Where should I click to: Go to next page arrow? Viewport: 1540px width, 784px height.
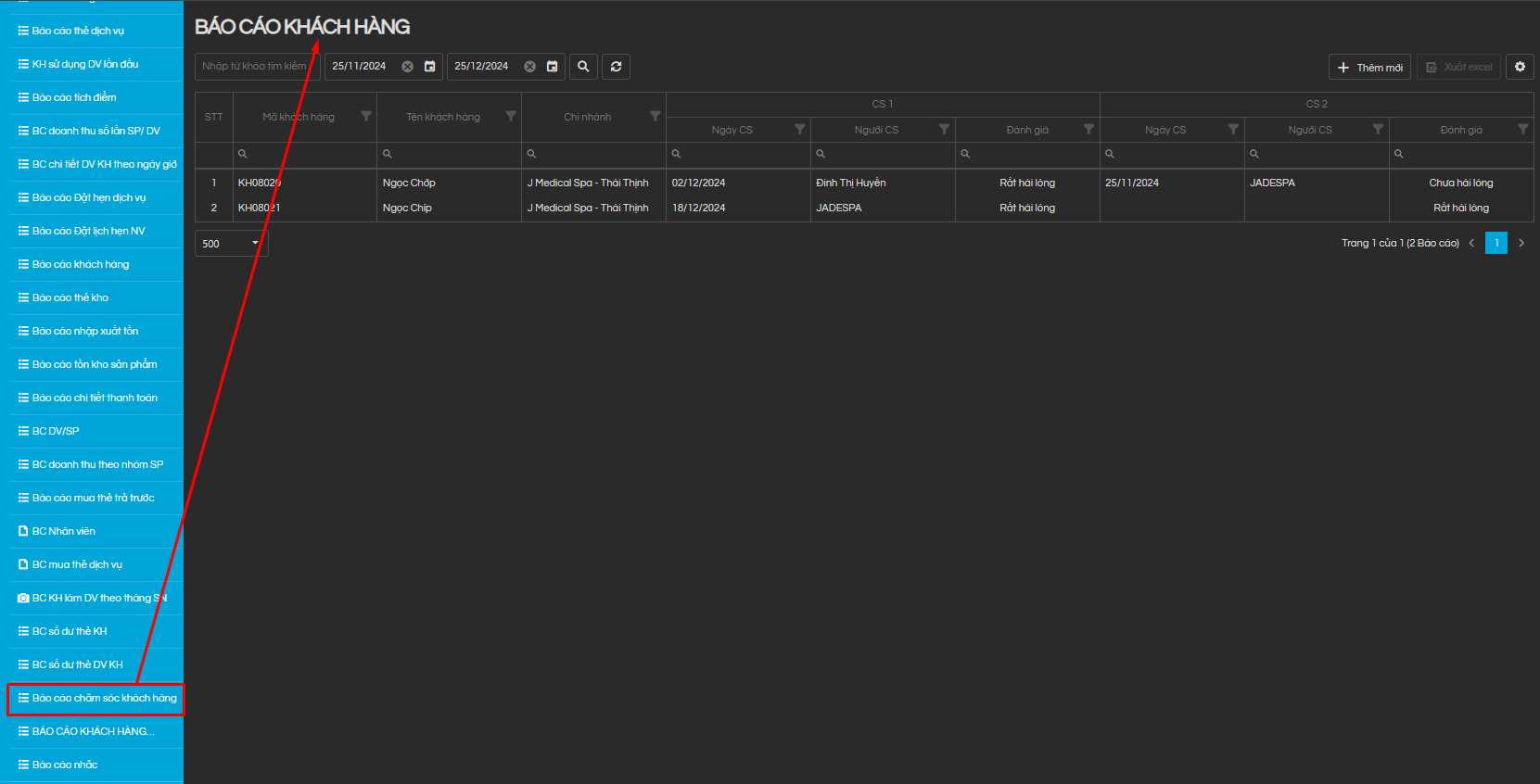[1521, 244]
